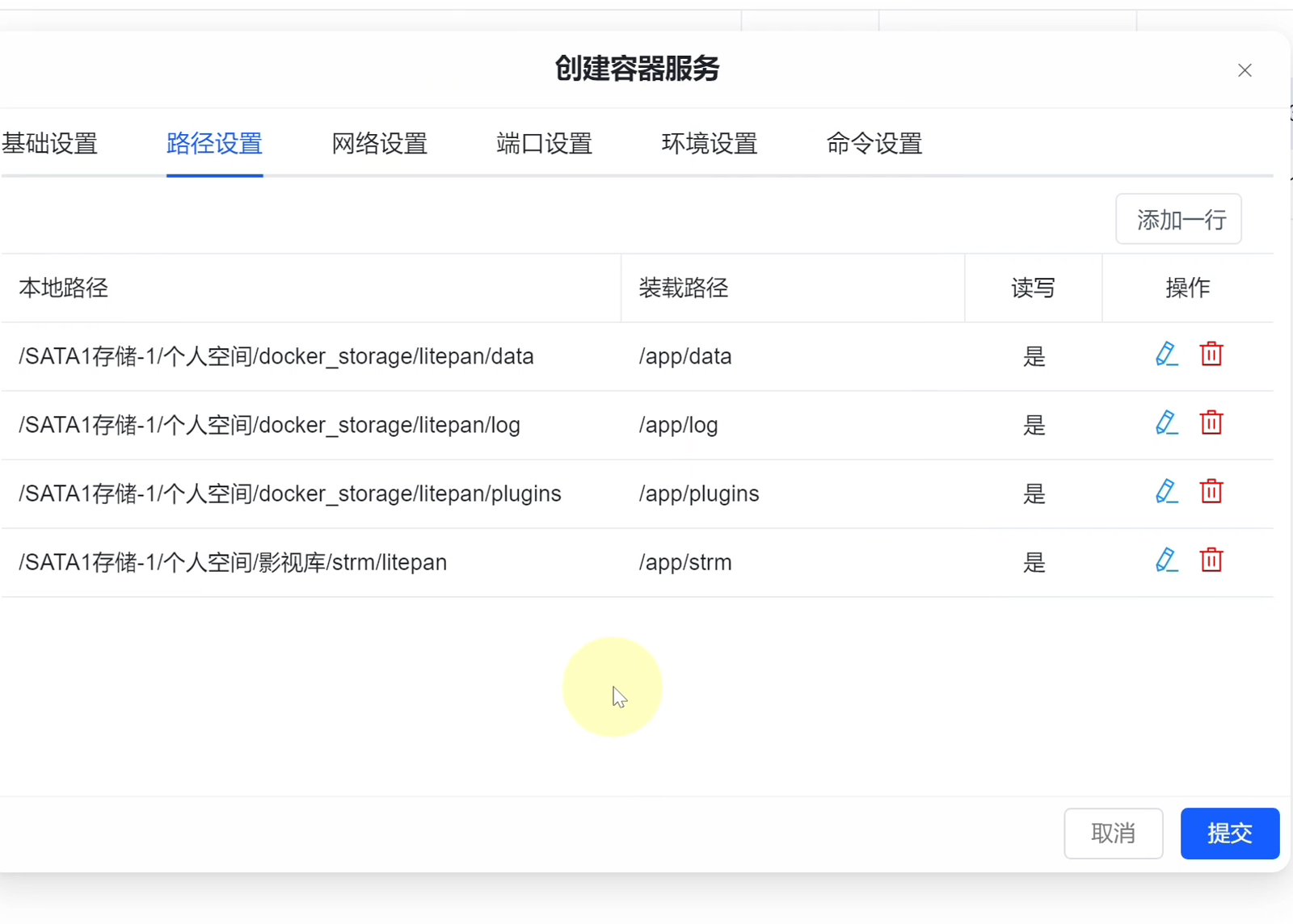Delete the /app/data mount row
The image size is (1293, 924).
coord(1211,355)
